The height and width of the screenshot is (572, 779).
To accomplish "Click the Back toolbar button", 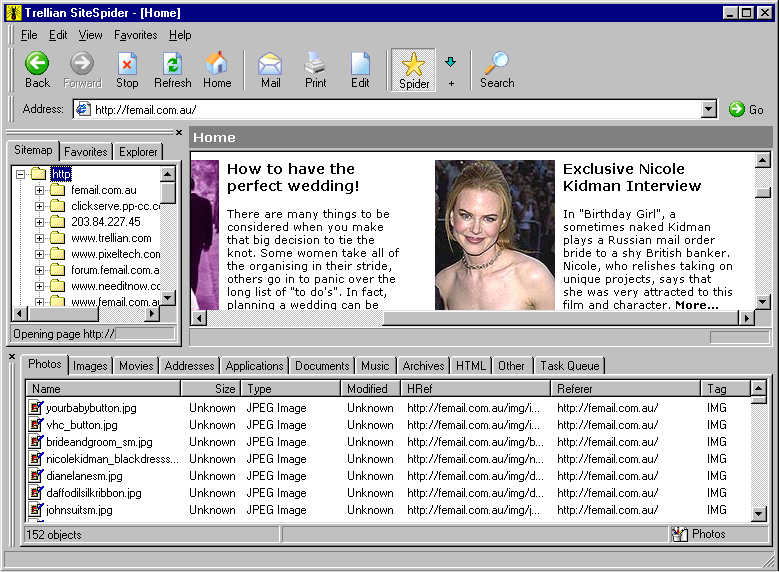I will (x=37, y=69).
